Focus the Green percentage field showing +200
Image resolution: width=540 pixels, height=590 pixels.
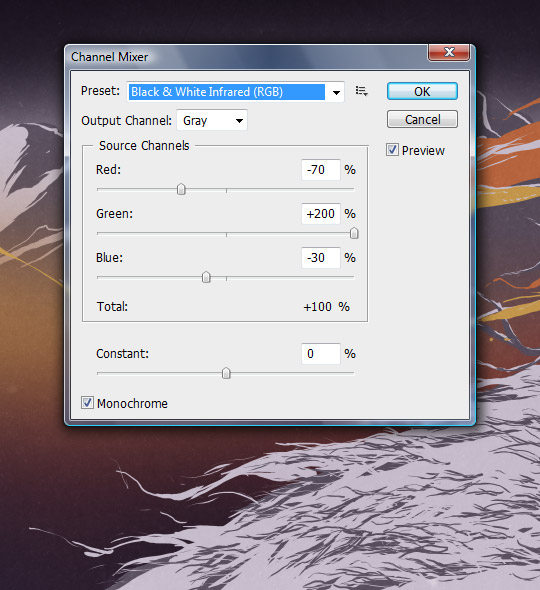click(x=321, y=214)
